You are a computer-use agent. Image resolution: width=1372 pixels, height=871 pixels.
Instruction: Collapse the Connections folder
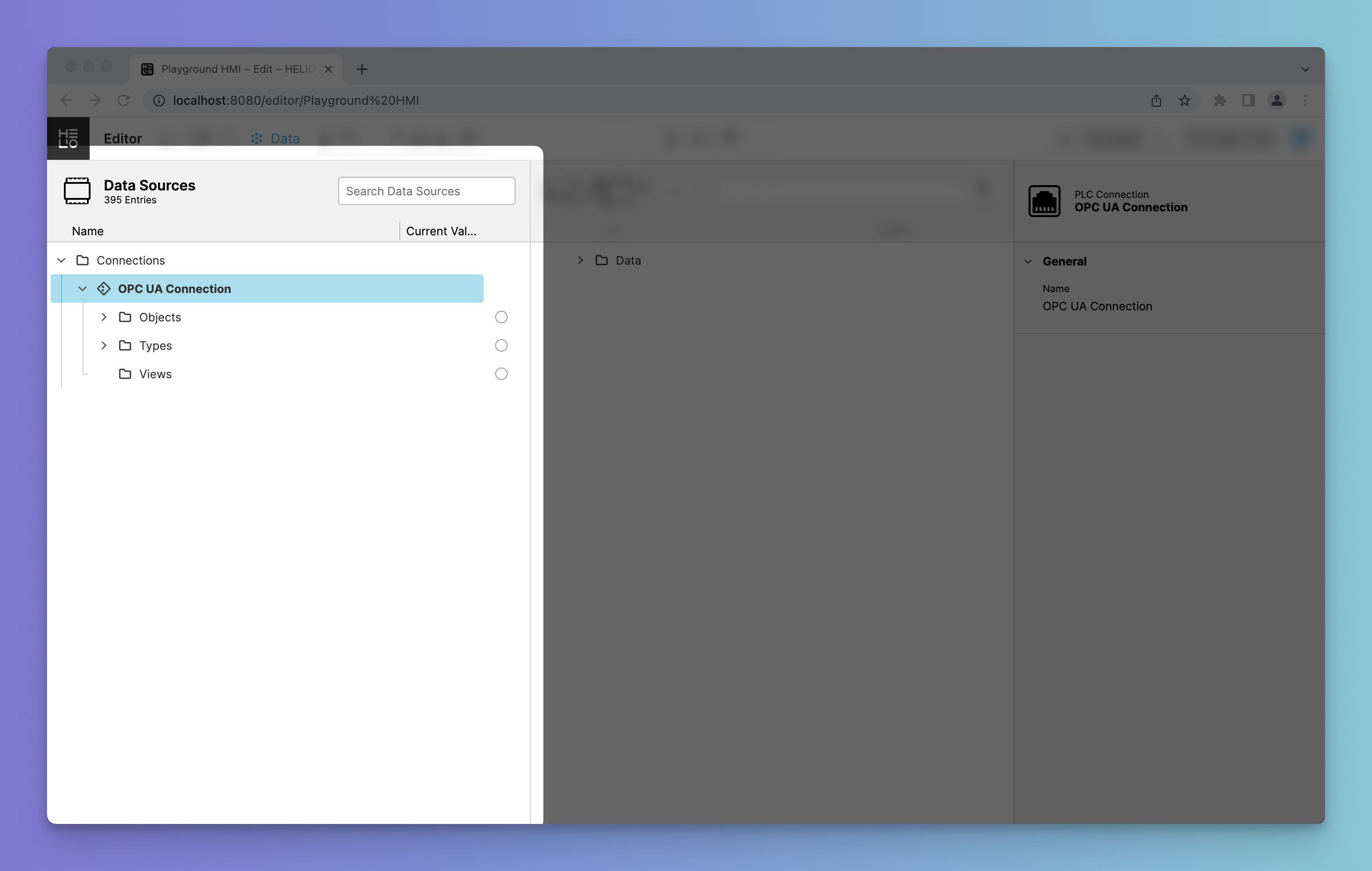[x=62, y=261]
